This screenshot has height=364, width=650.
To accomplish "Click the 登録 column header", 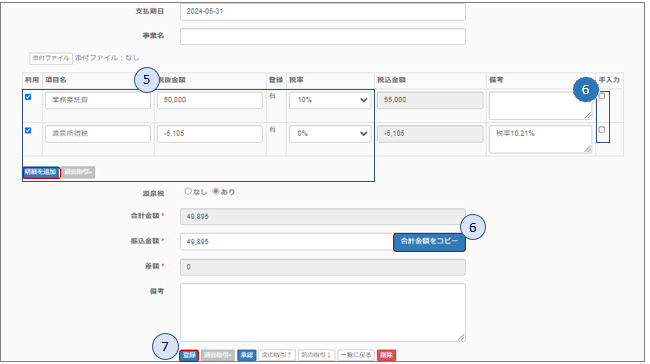I will (276, 80).
